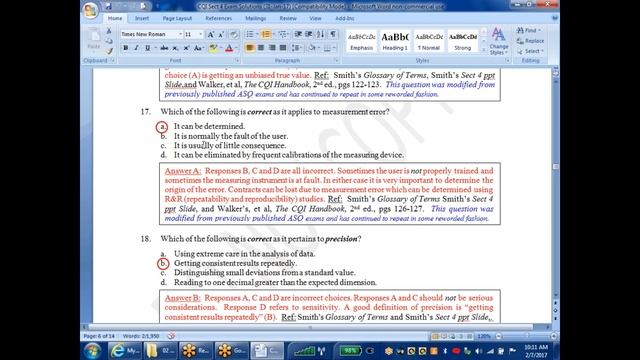Open the View ribbon tab

point(315,18)
